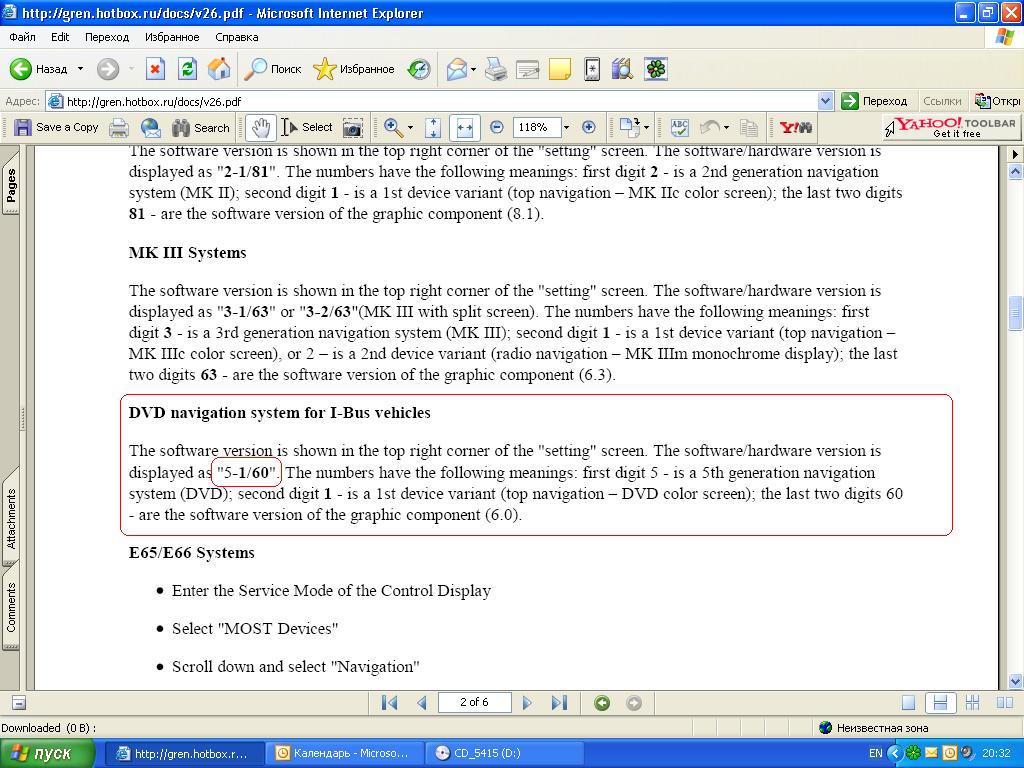Open the zoom percentage dropdown
The width and height of the screenshot is (1024, 768).
[x=566, y=127]
